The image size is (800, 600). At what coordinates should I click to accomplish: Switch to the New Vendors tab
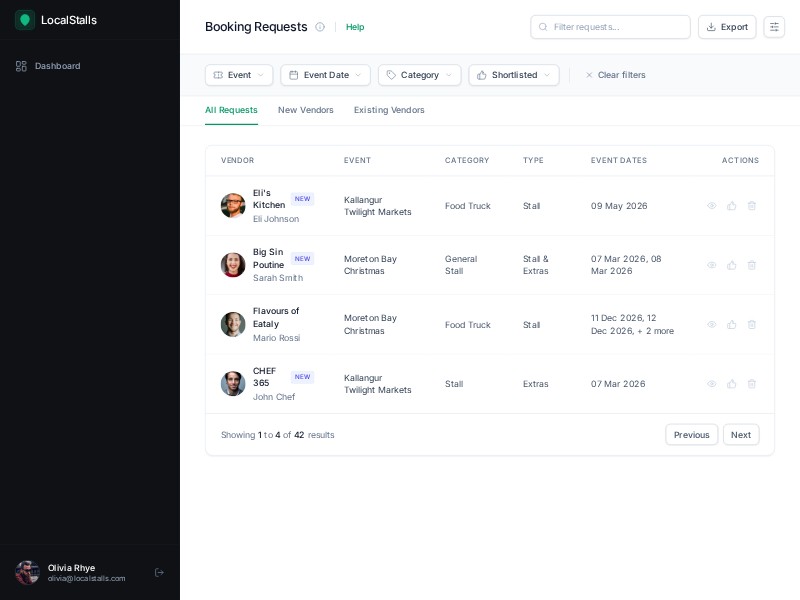305,110
